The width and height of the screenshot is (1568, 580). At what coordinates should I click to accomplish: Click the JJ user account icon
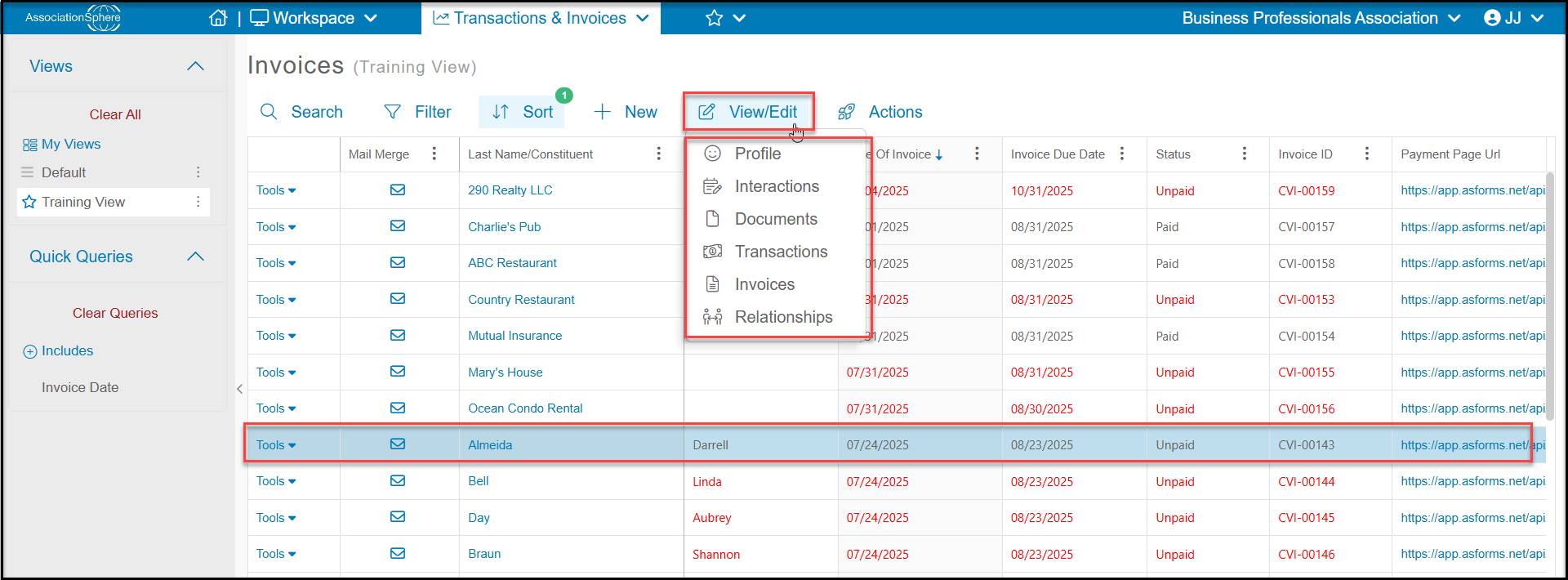point(1492,18)
